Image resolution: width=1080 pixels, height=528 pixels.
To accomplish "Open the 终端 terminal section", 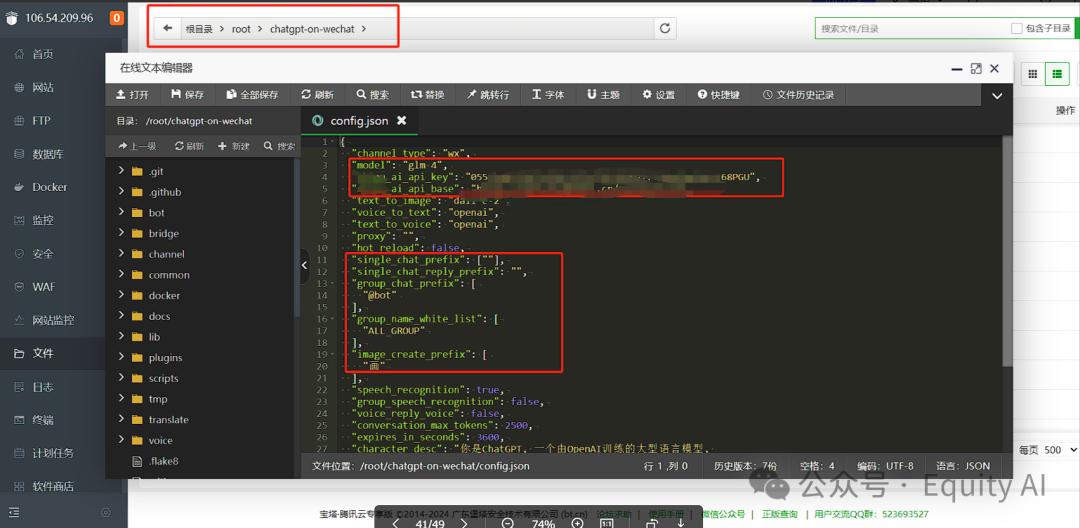I will point(43,420).
